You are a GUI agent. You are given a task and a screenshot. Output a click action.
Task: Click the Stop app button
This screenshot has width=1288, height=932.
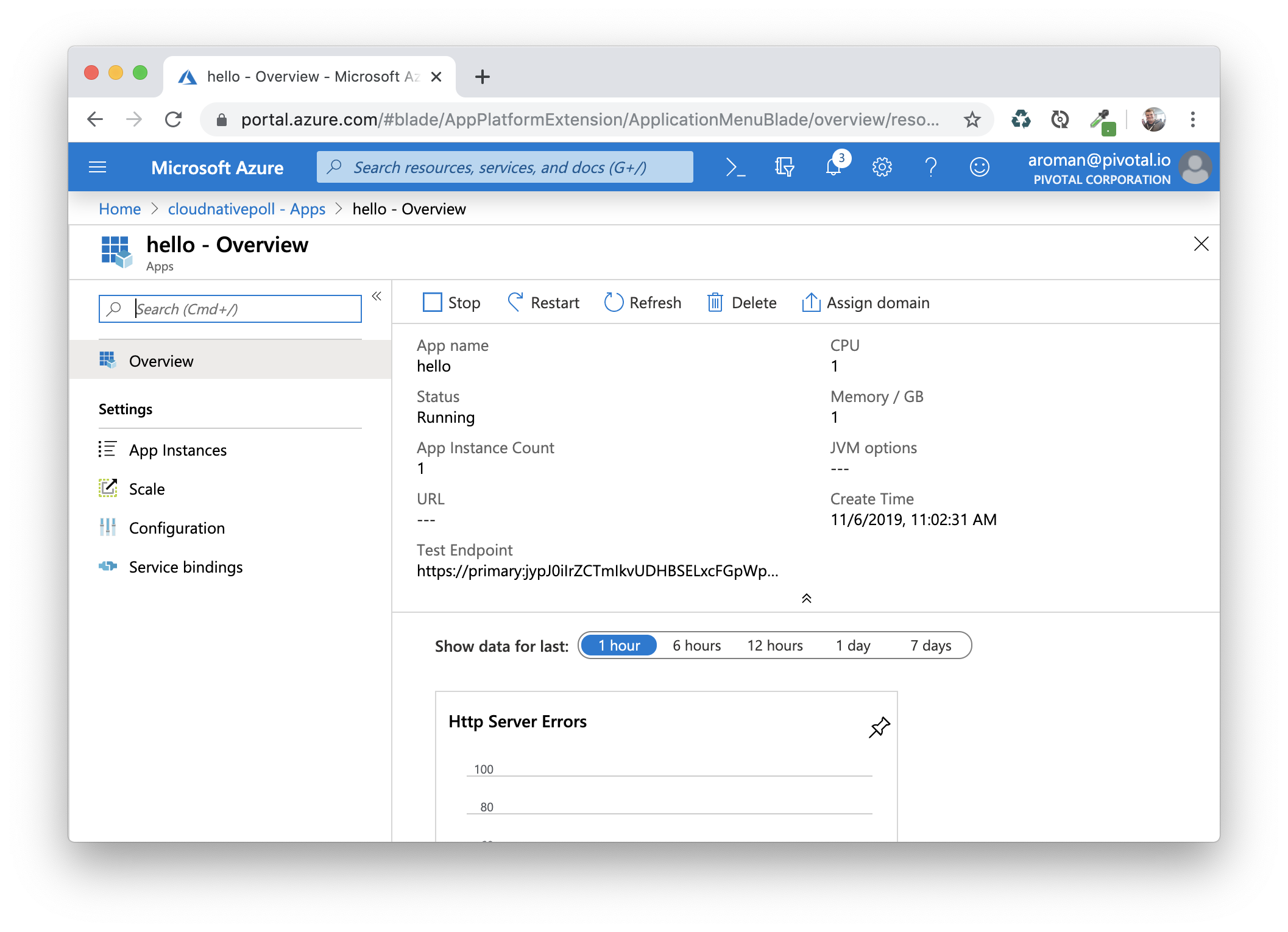point(451,303)
